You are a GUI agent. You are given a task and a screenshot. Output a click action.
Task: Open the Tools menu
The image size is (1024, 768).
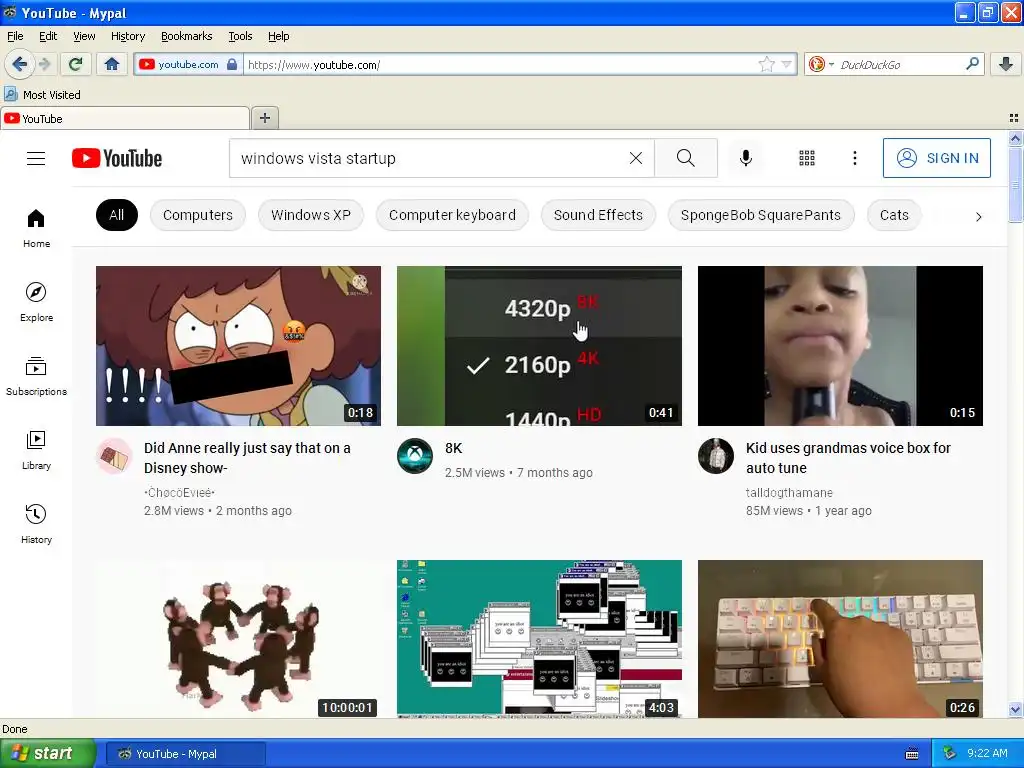click(x=240, y=36)
